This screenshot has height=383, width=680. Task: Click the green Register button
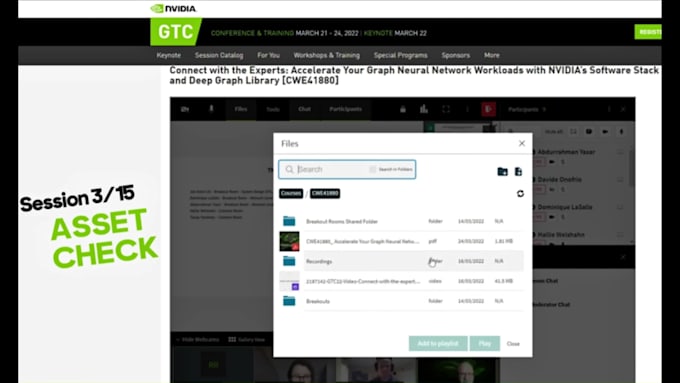point(648,32)
